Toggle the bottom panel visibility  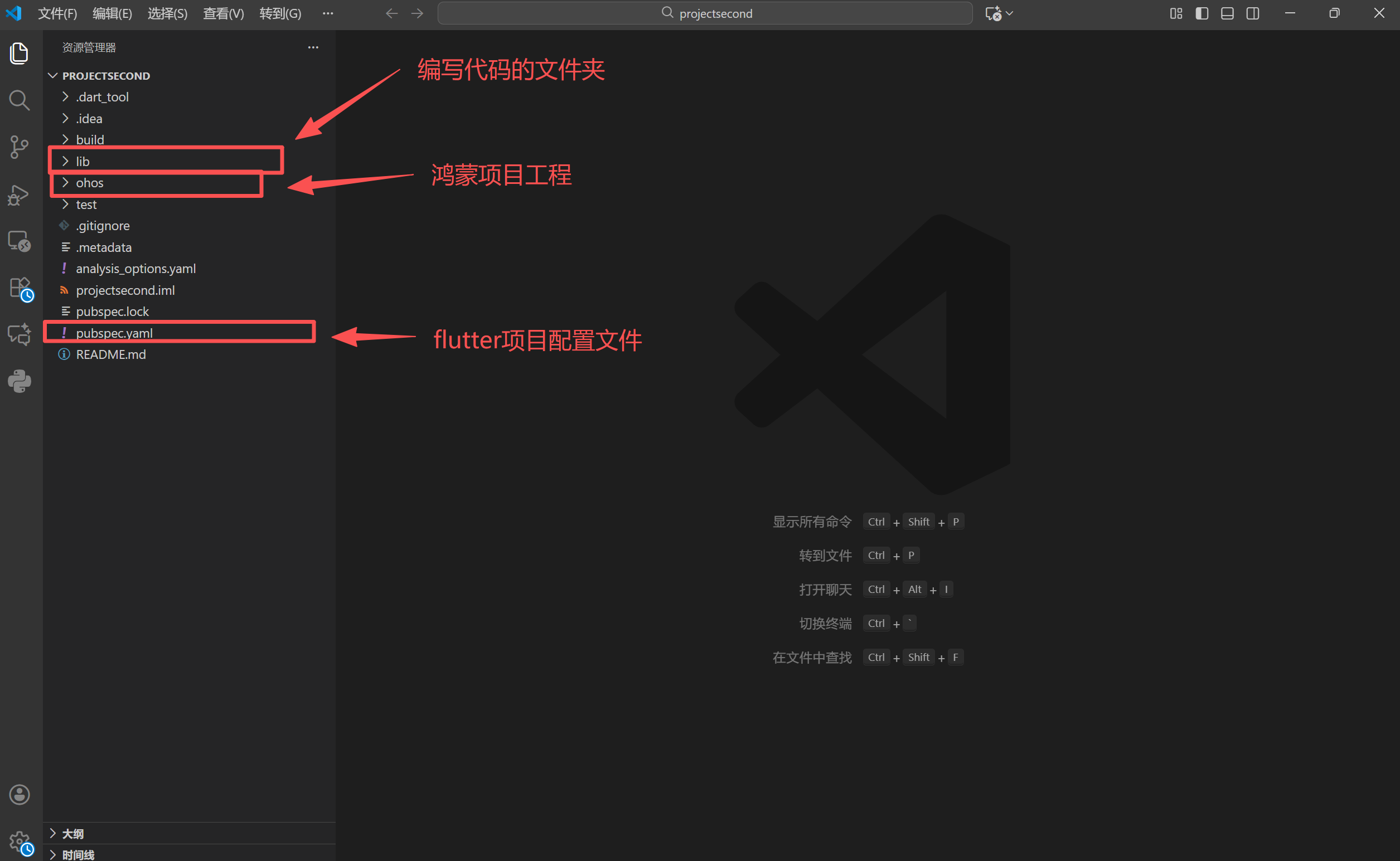click(x=1227, y=13)
